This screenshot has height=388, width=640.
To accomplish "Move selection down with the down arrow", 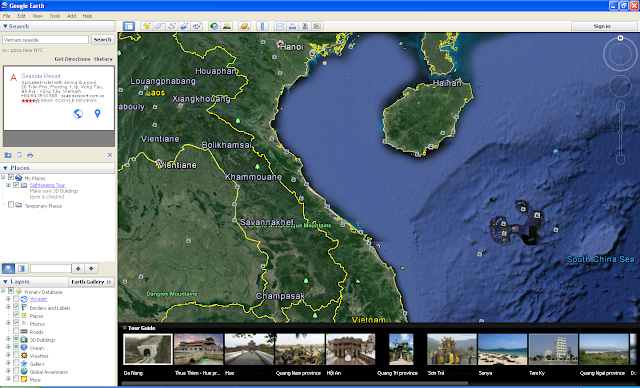I will (91, 268).
